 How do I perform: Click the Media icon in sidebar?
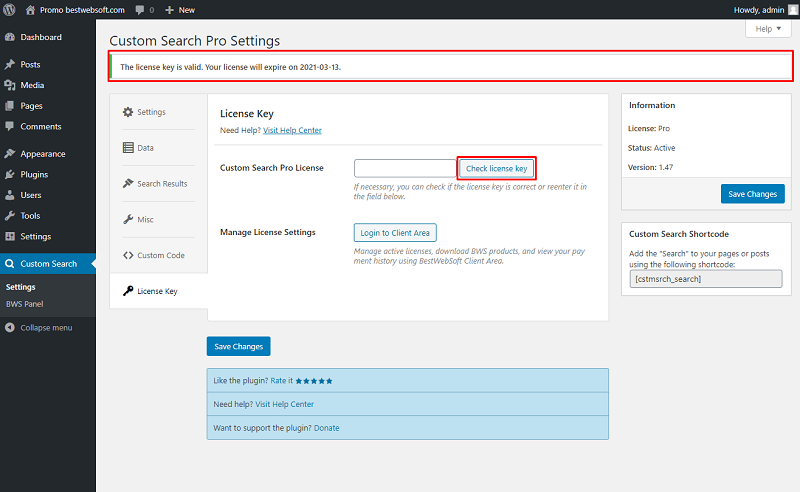[x=10, y=85]
